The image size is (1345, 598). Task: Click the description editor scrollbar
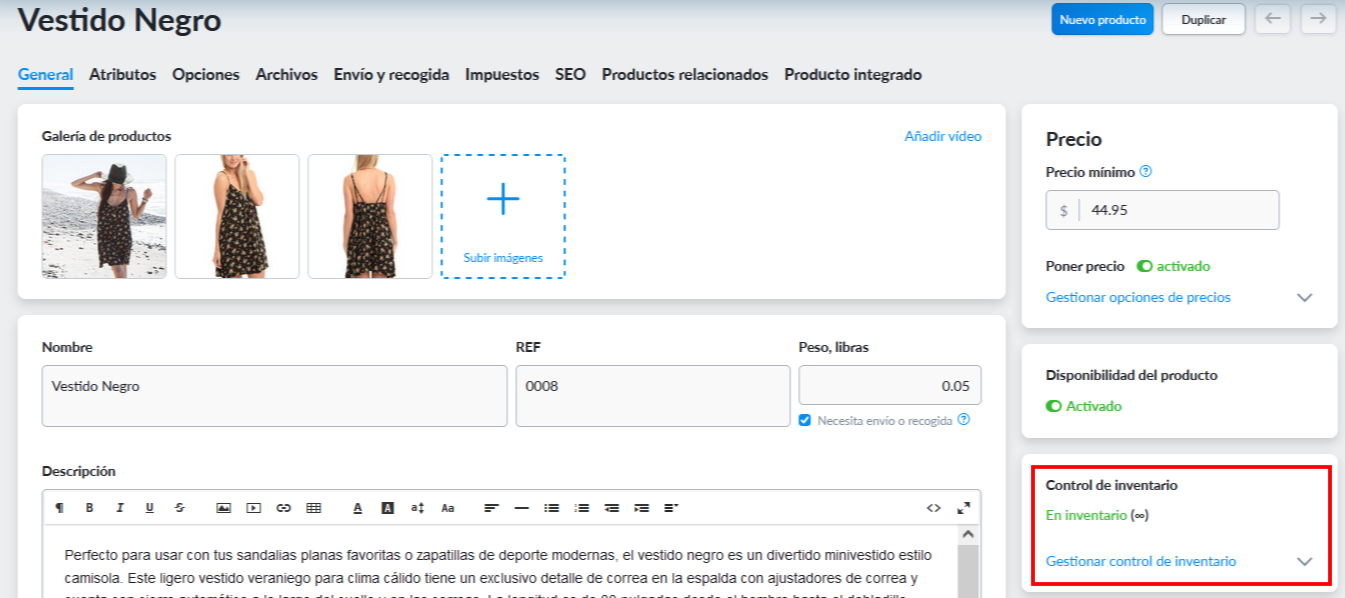click(967, 562)
